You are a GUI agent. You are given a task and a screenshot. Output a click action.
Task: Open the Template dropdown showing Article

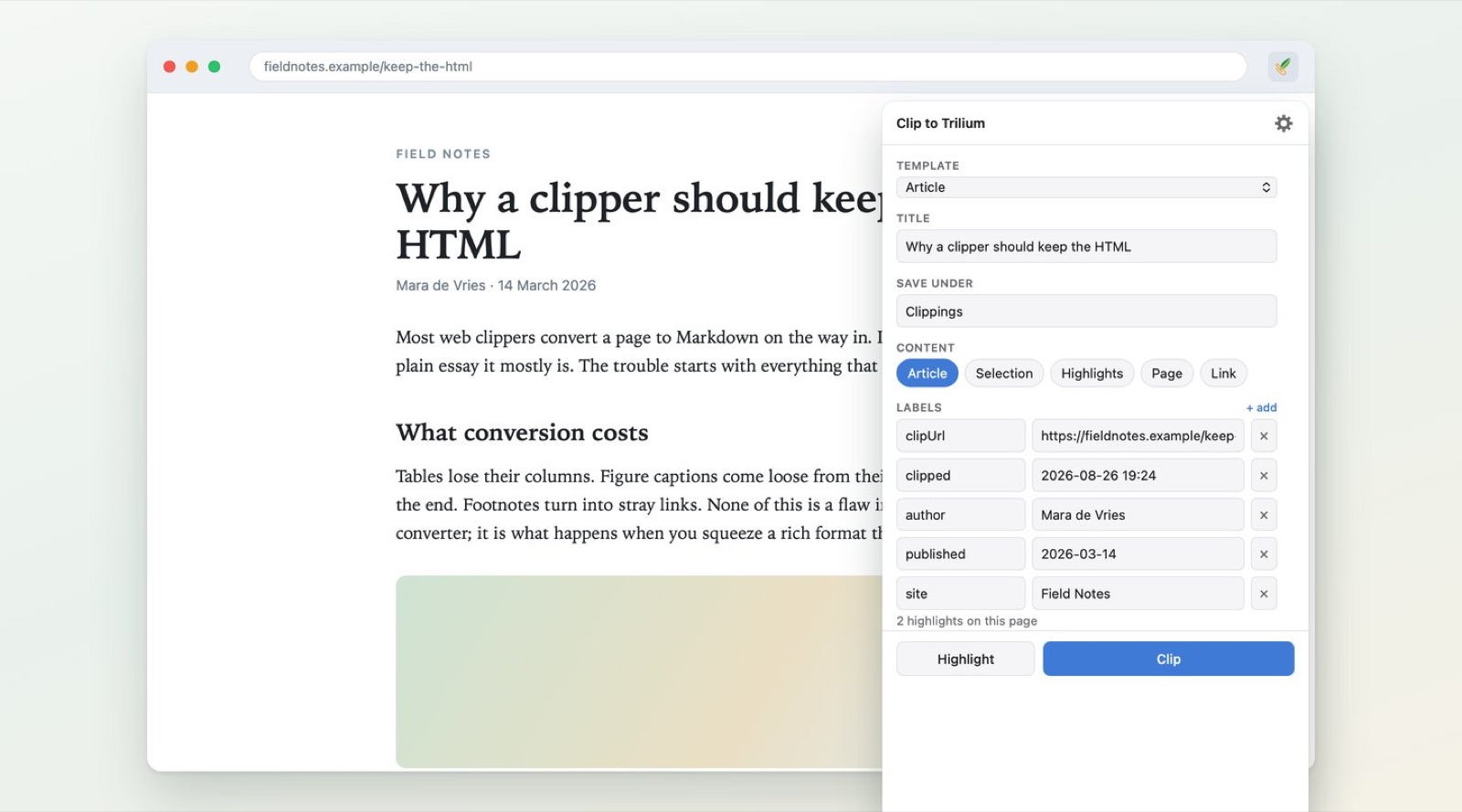(x=1086, y=187)
